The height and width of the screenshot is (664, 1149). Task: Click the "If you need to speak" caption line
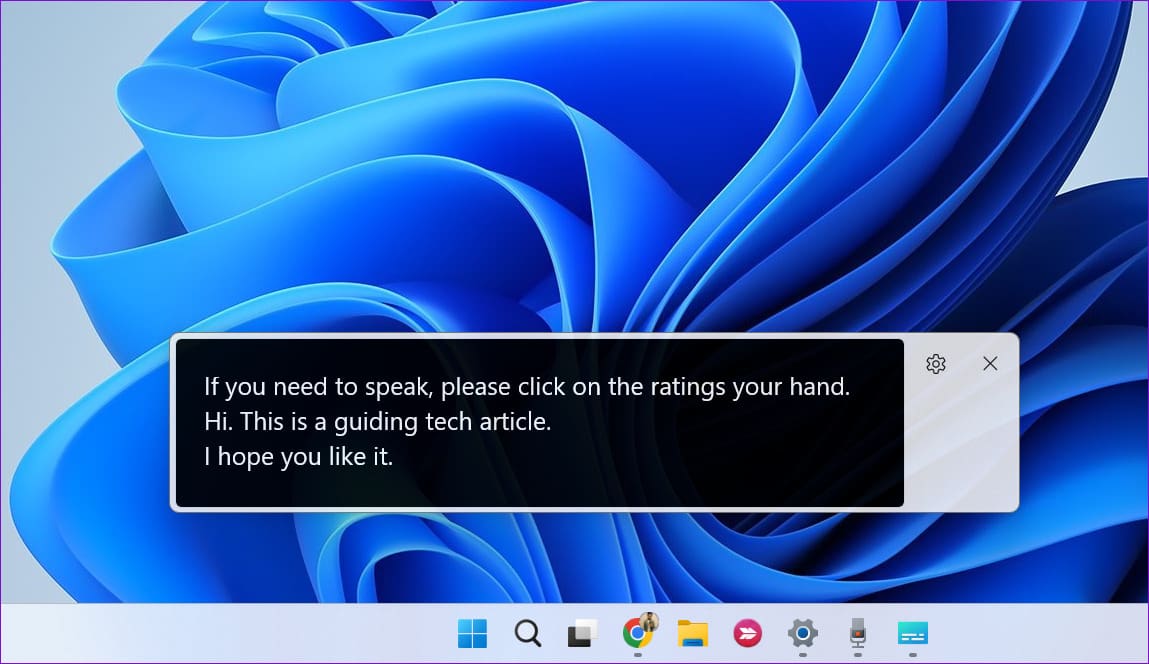click(x=527, y=386)
